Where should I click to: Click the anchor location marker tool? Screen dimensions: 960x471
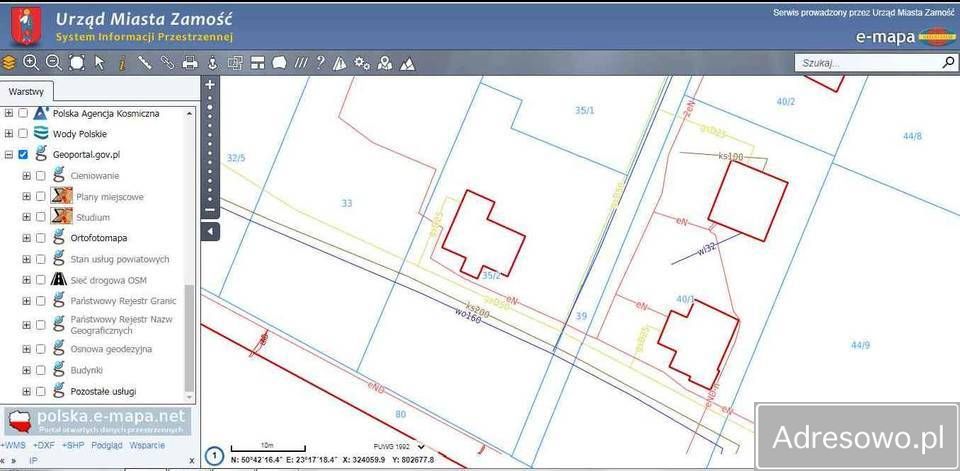click(x=212, y=62)
